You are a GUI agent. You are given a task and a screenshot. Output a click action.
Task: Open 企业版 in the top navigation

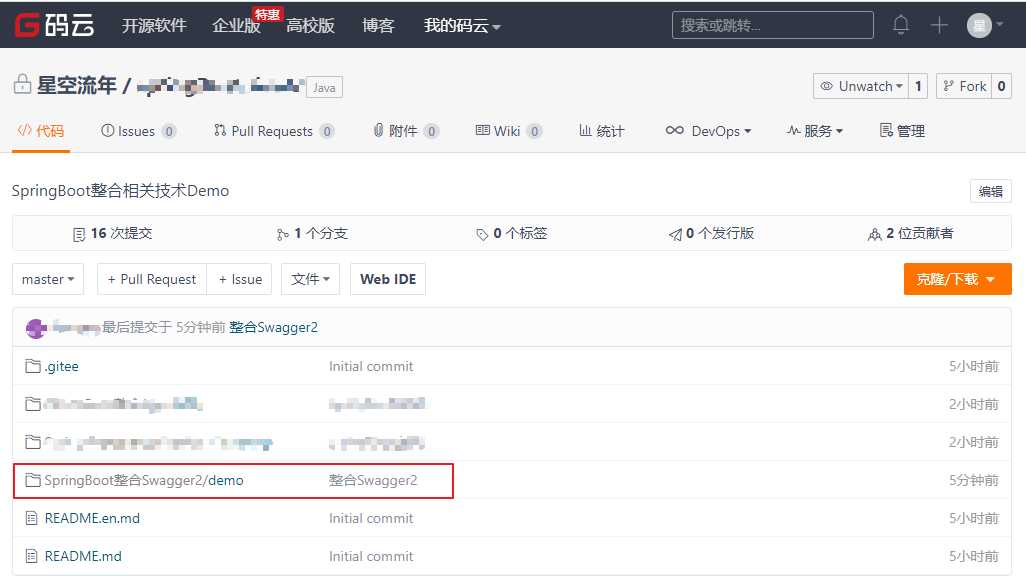point(236,26)
